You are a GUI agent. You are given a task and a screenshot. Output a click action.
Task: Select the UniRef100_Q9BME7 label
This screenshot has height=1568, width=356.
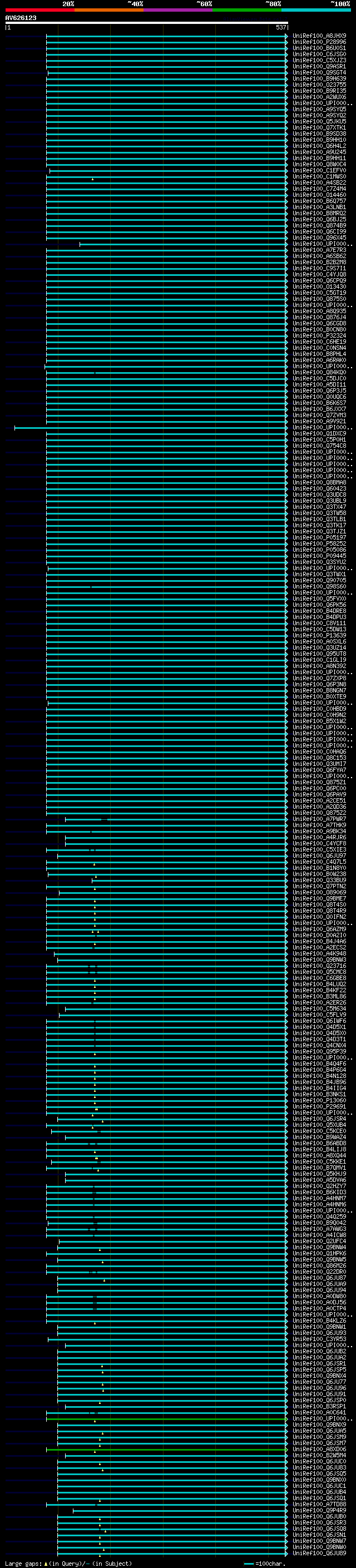pos(319,898)
